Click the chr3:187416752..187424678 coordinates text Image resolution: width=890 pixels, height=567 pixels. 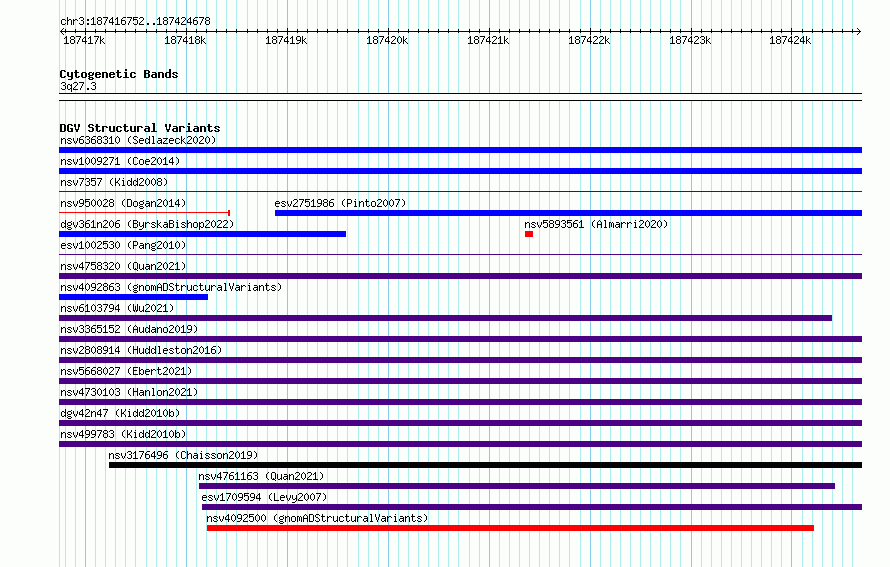coord(135,21)
